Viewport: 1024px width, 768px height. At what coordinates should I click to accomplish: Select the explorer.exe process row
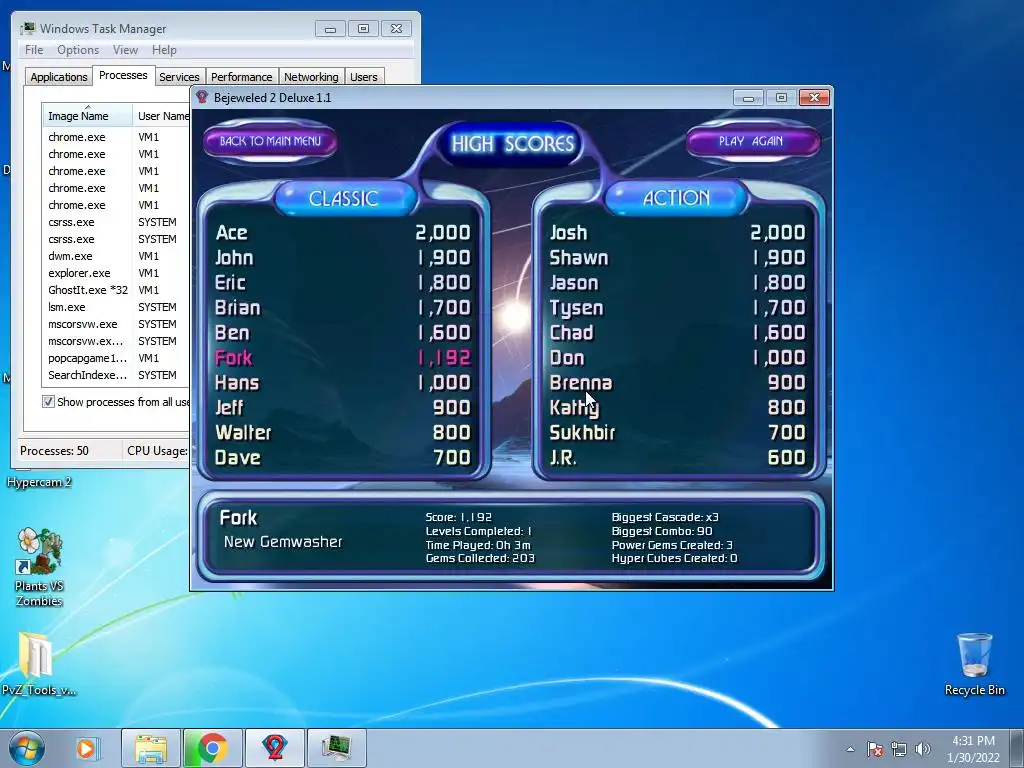tap(116, 273)
